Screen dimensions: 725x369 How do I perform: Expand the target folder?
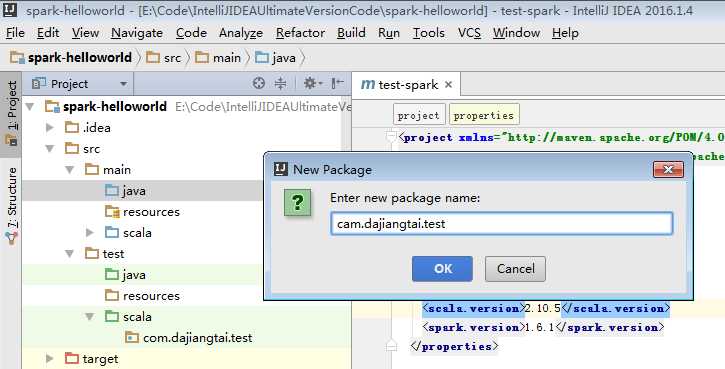[x=50, y=359]
